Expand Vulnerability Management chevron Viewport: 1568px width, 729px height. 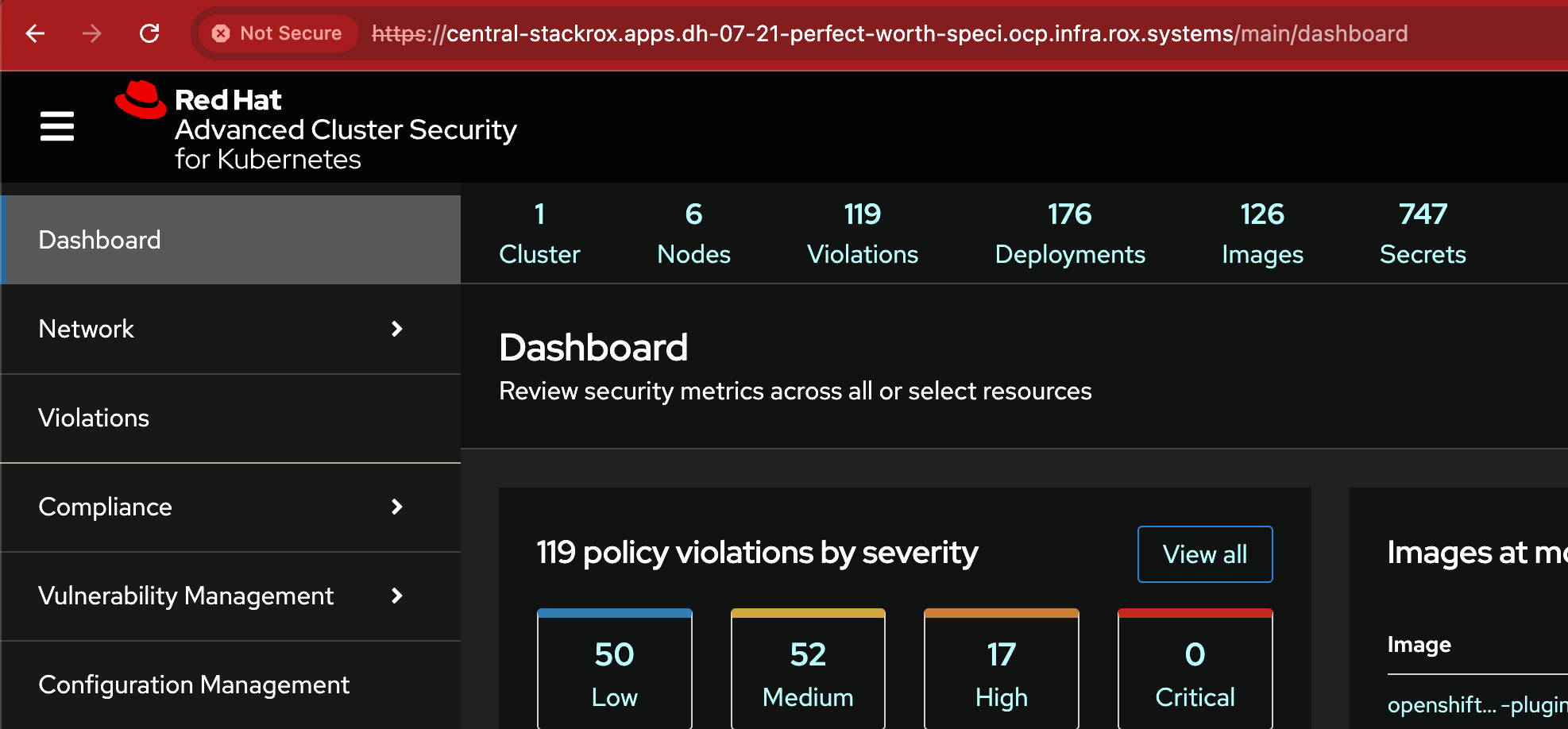pyautogui.click(x=397, y=596)
